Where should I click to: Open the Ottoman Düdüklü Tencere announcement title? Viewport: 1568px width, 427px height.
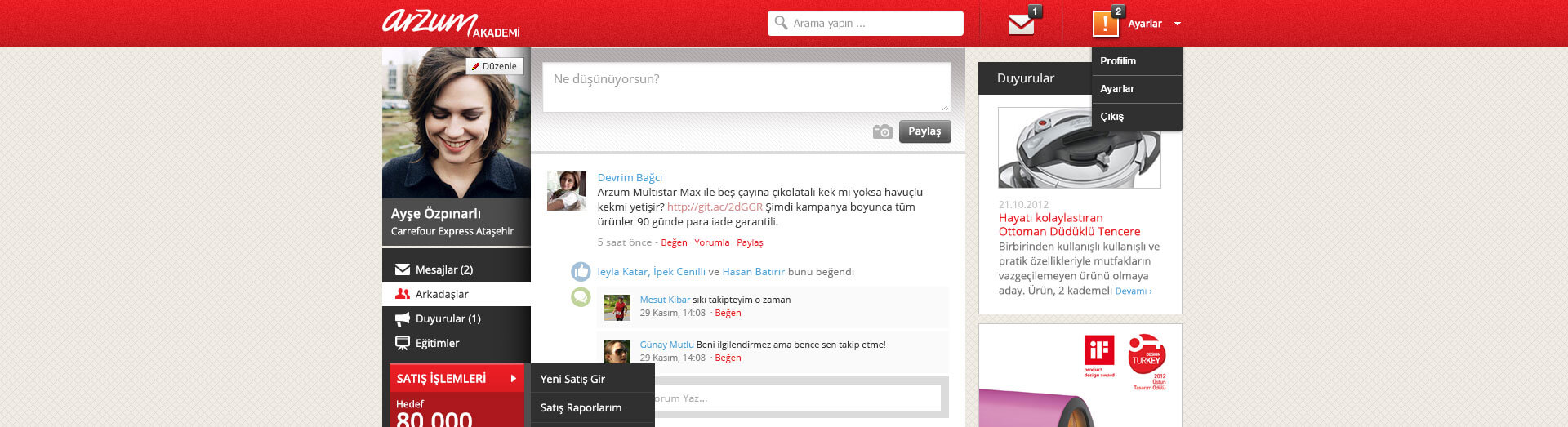[1069, 225]
